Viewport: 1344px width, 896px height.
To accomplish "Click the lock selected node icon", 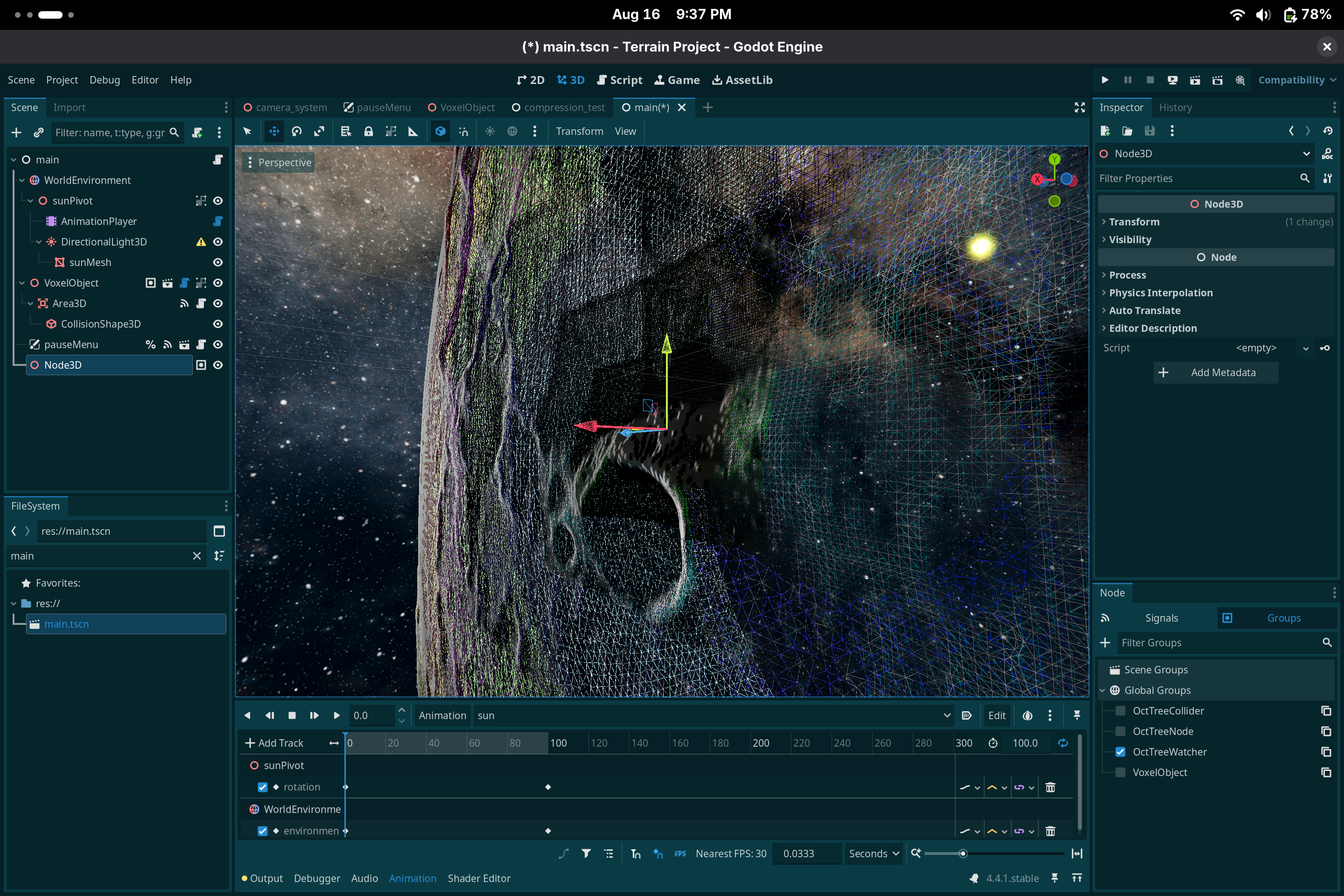I will [x=369, y=132].
